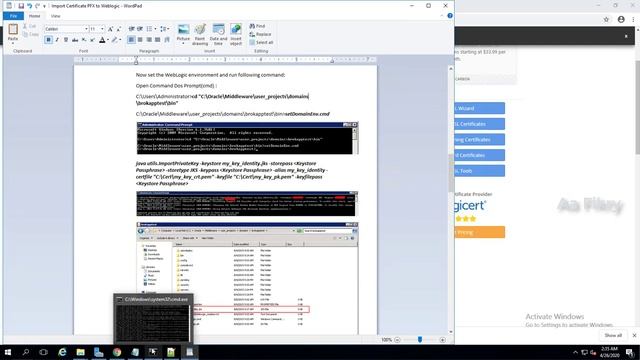Click Replace in Editing group
Screen dimensions: 640x360
pos(260,34)
